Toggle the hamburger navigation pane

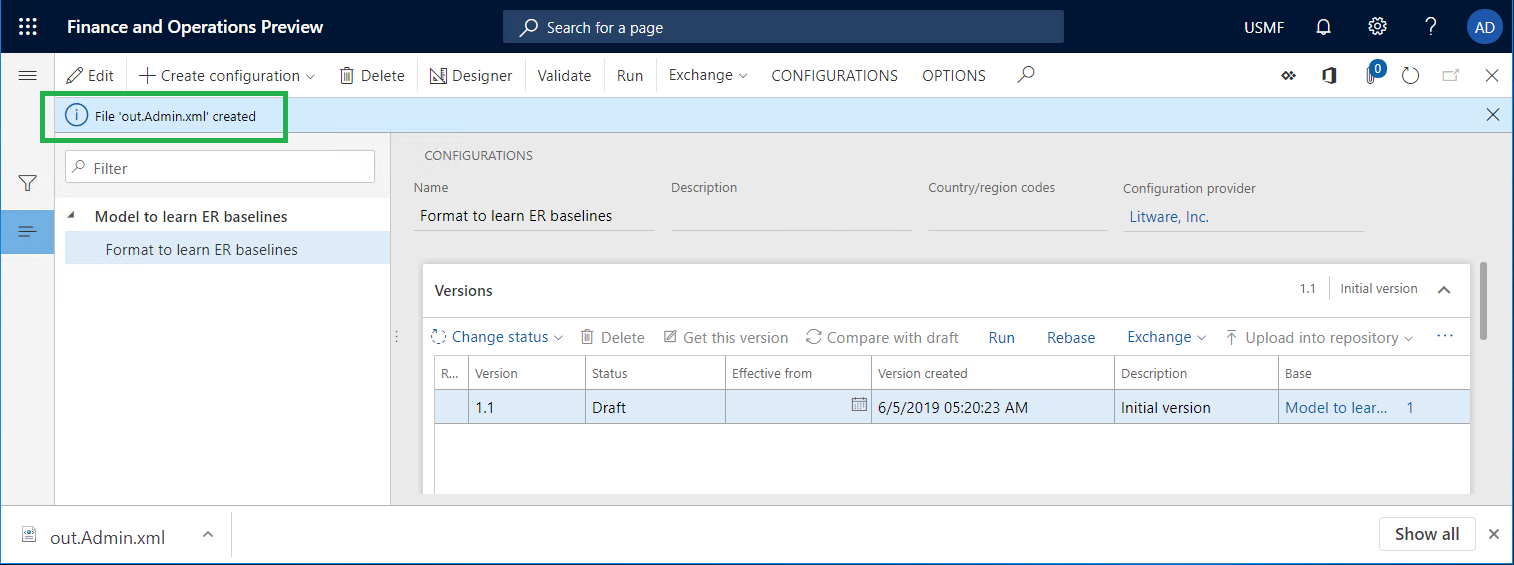tap(28, 76)
